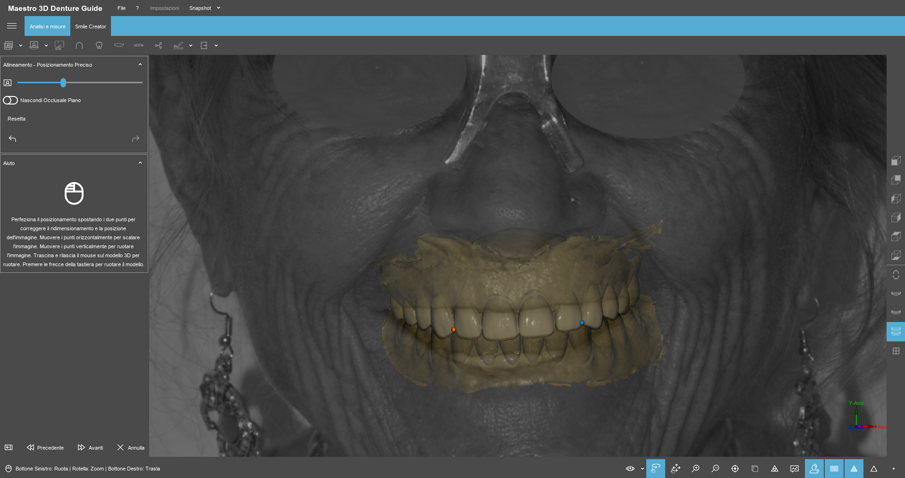
Task: Select the fourth cube view icon
Action: click(x=896, y=218)
